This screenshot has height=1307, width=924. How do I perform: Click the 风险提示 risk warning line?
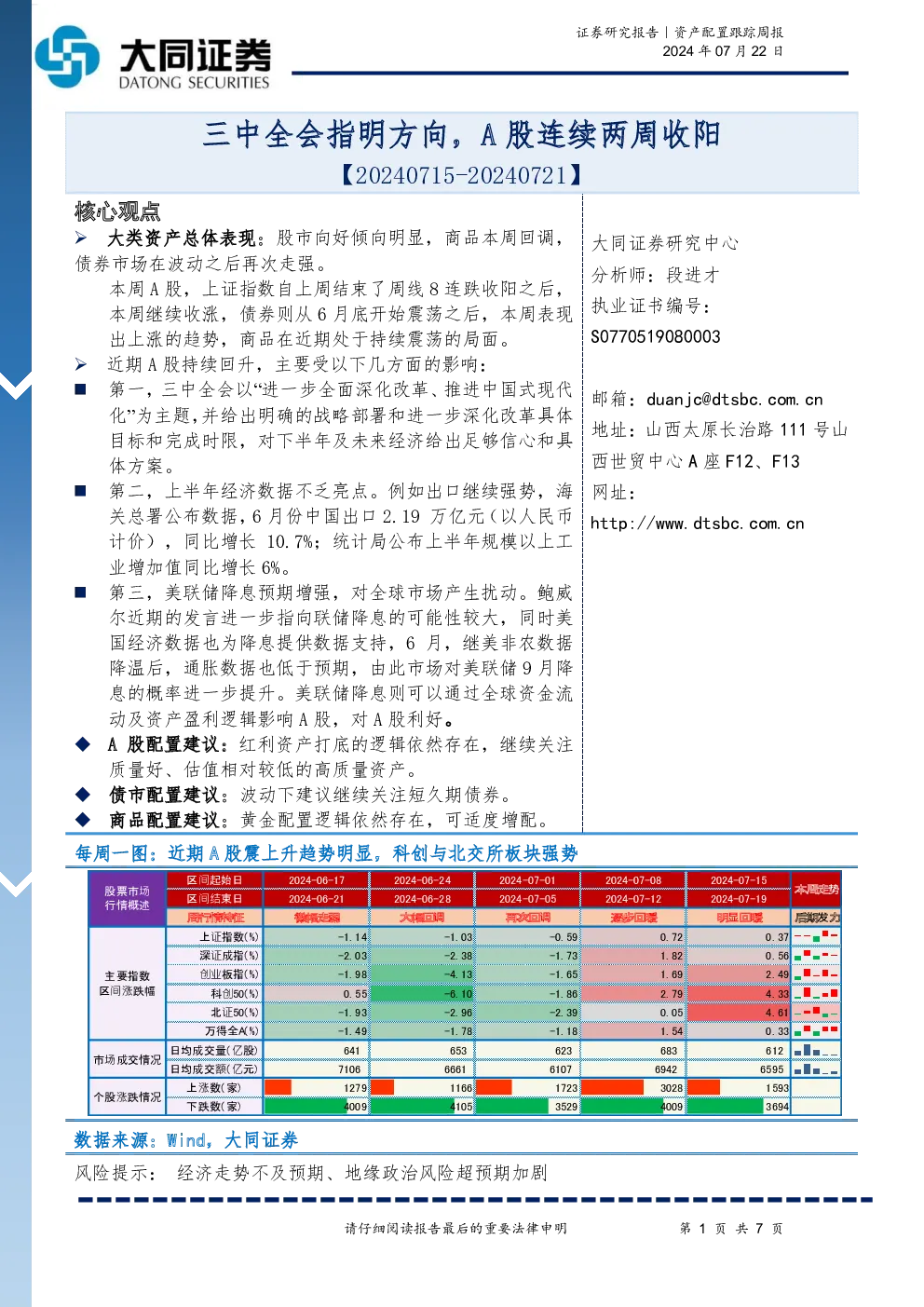[x=311, y=1173]
